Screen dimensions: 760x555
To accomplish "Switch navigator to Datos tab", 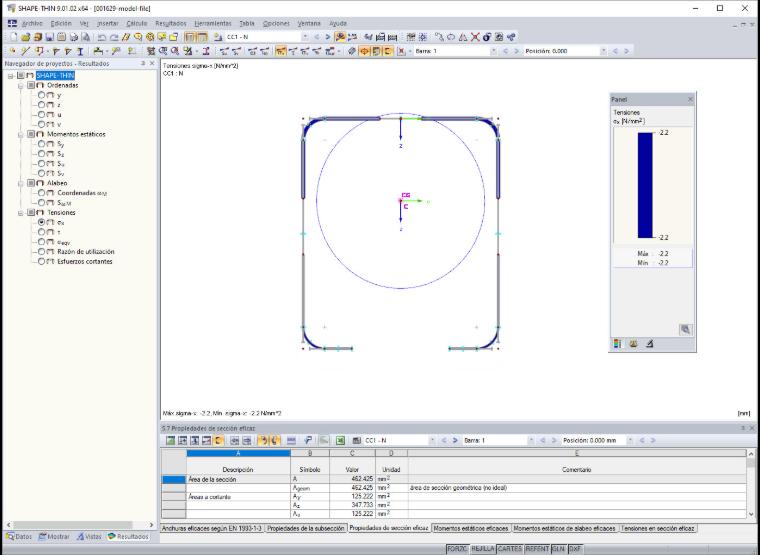I will 19,537.
